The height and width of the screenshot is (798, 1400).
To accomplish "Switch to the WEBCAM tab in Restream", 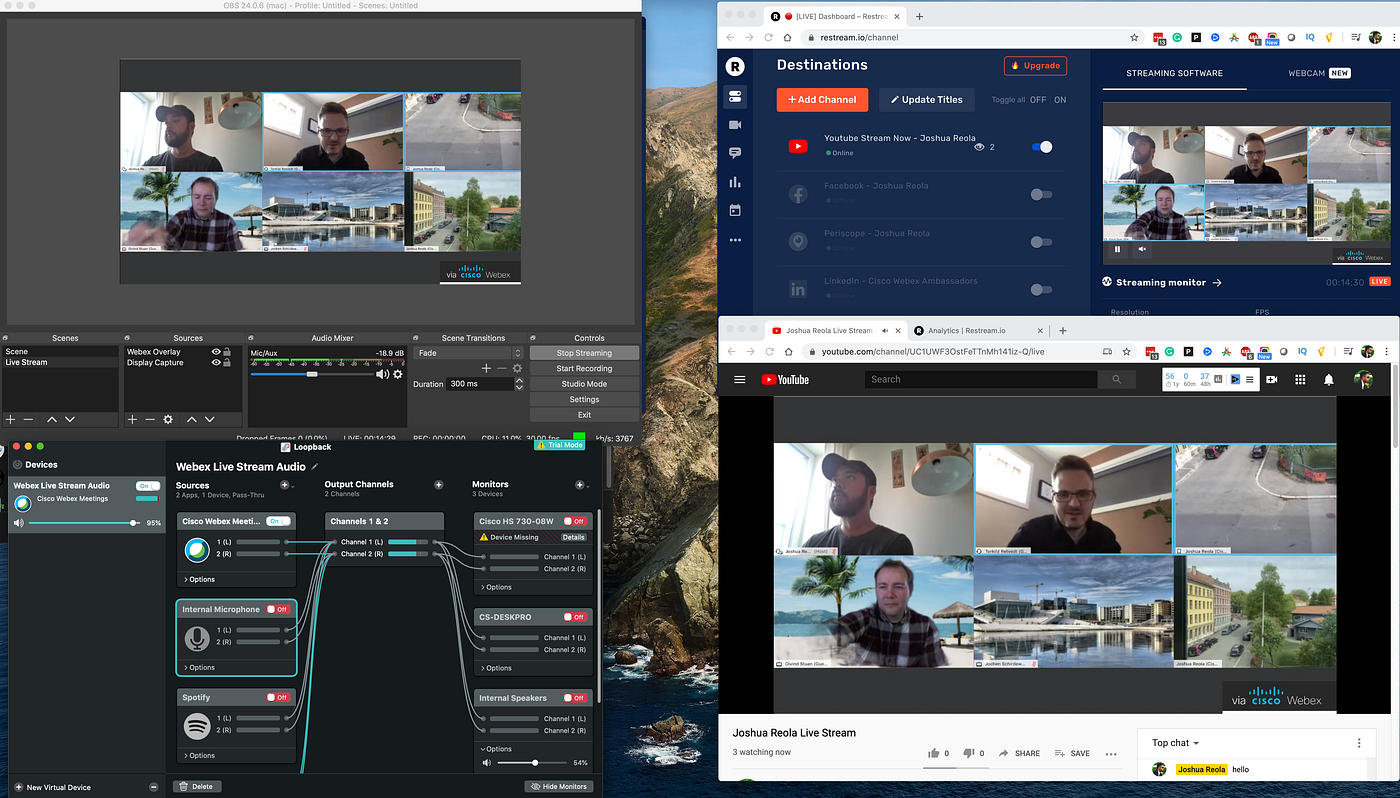I will (x=1320, y=73).
